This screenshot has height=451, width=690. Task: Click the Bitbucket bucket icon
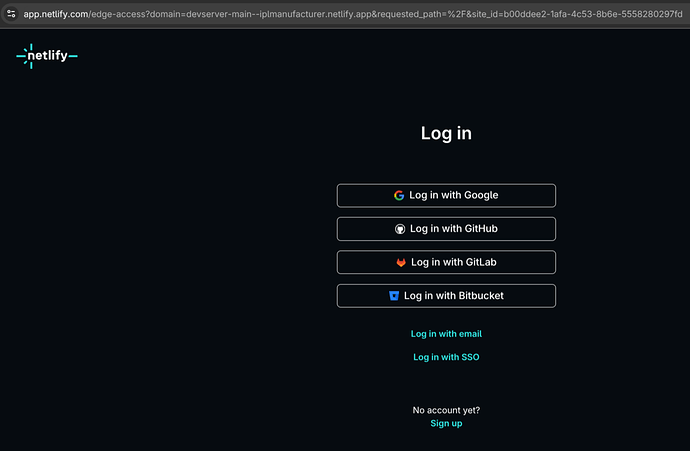[394, 296]
